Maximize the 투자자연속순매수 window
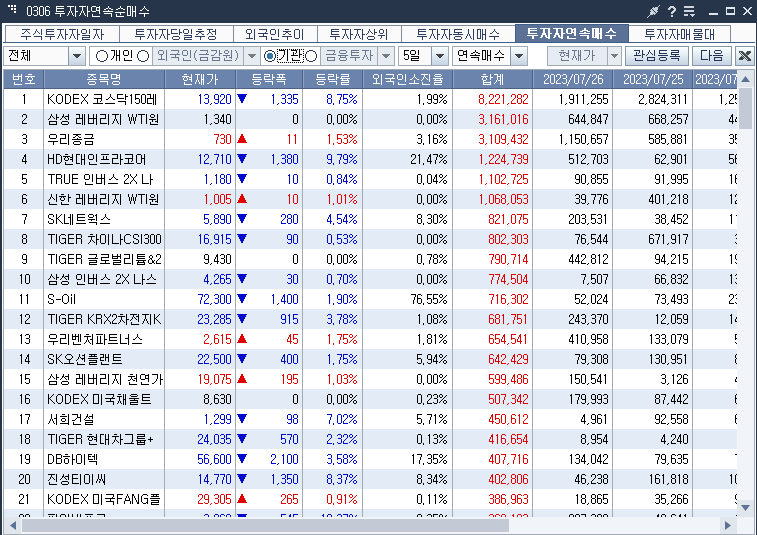This screenshot has width=757, height=535. point(730,11)
